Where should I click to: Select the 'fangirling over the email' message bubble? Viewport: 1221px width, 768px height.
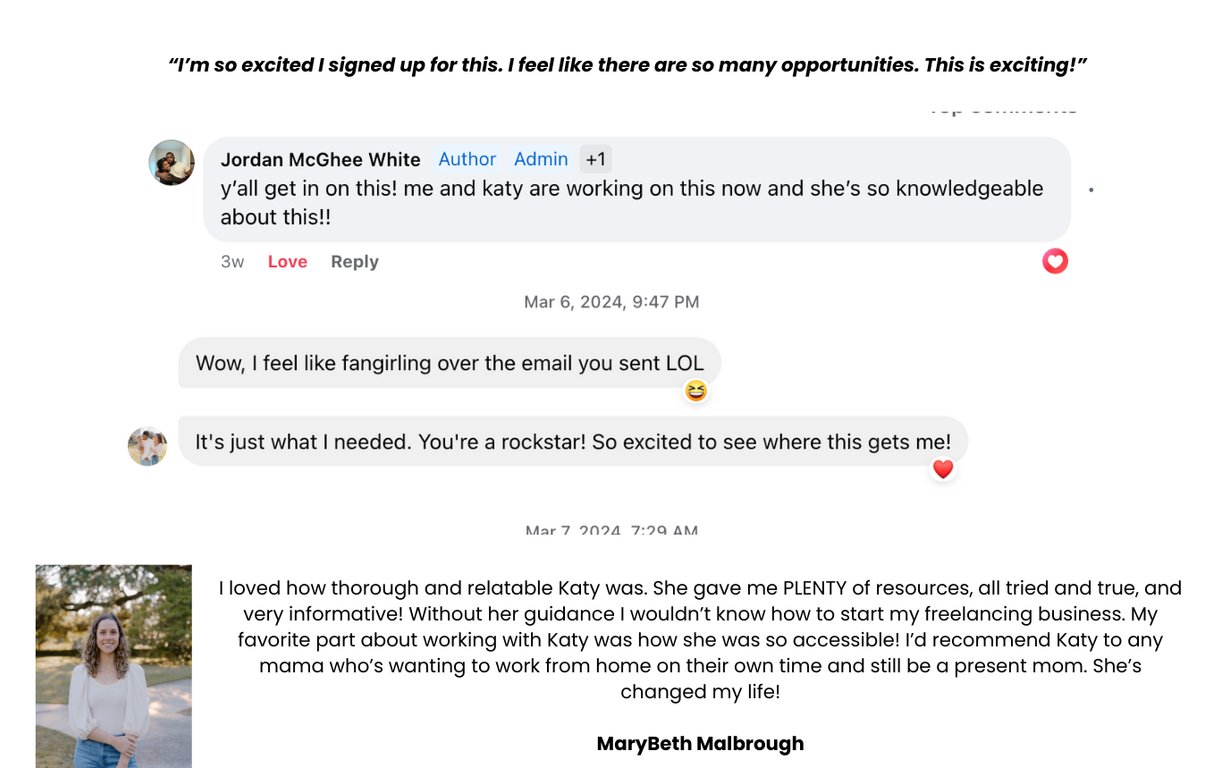tap(450, 363)
